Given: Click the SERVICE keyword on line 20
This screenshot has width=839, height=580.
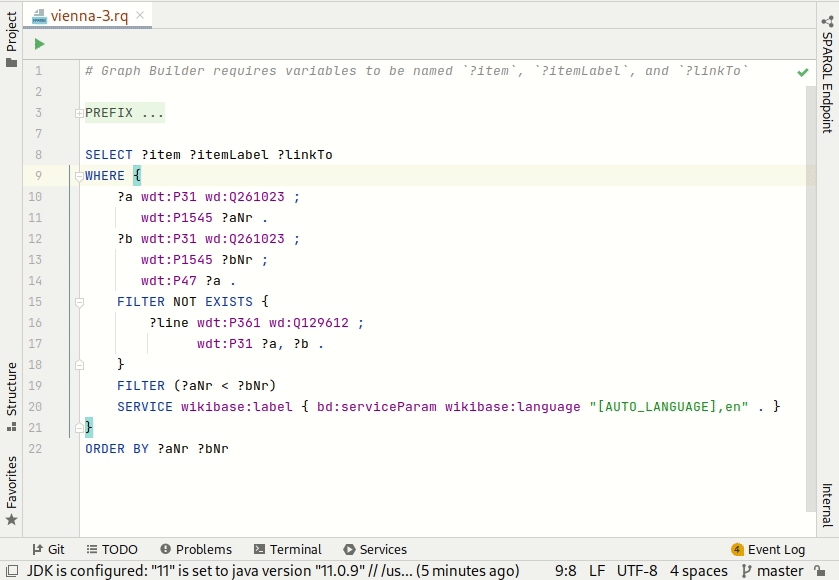Looking at the screenshot, I should tap(144, 407).
